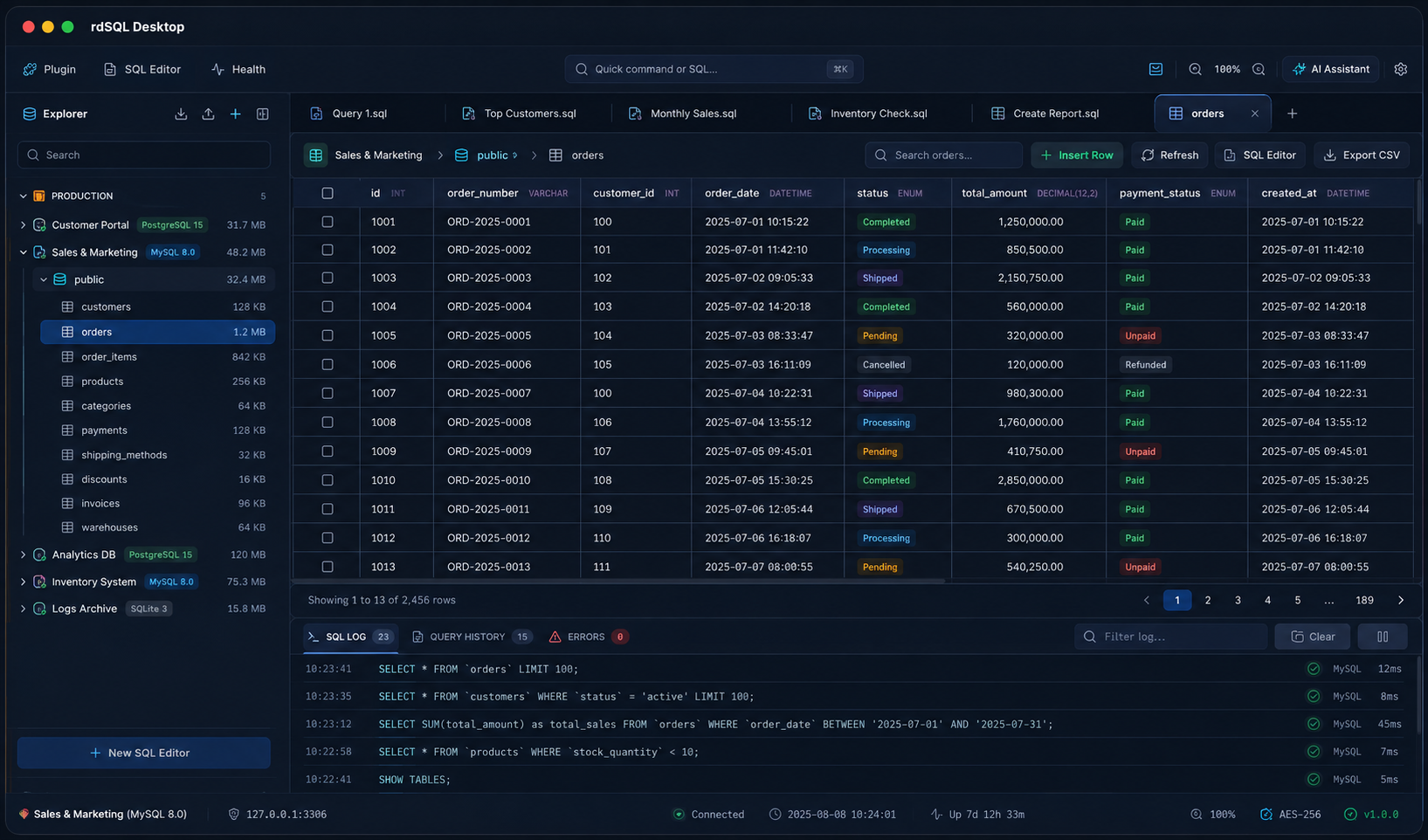Viewport: 1428px width, 840px height.
Task: Click Quick command or SQL field
Action: (714, 69)
